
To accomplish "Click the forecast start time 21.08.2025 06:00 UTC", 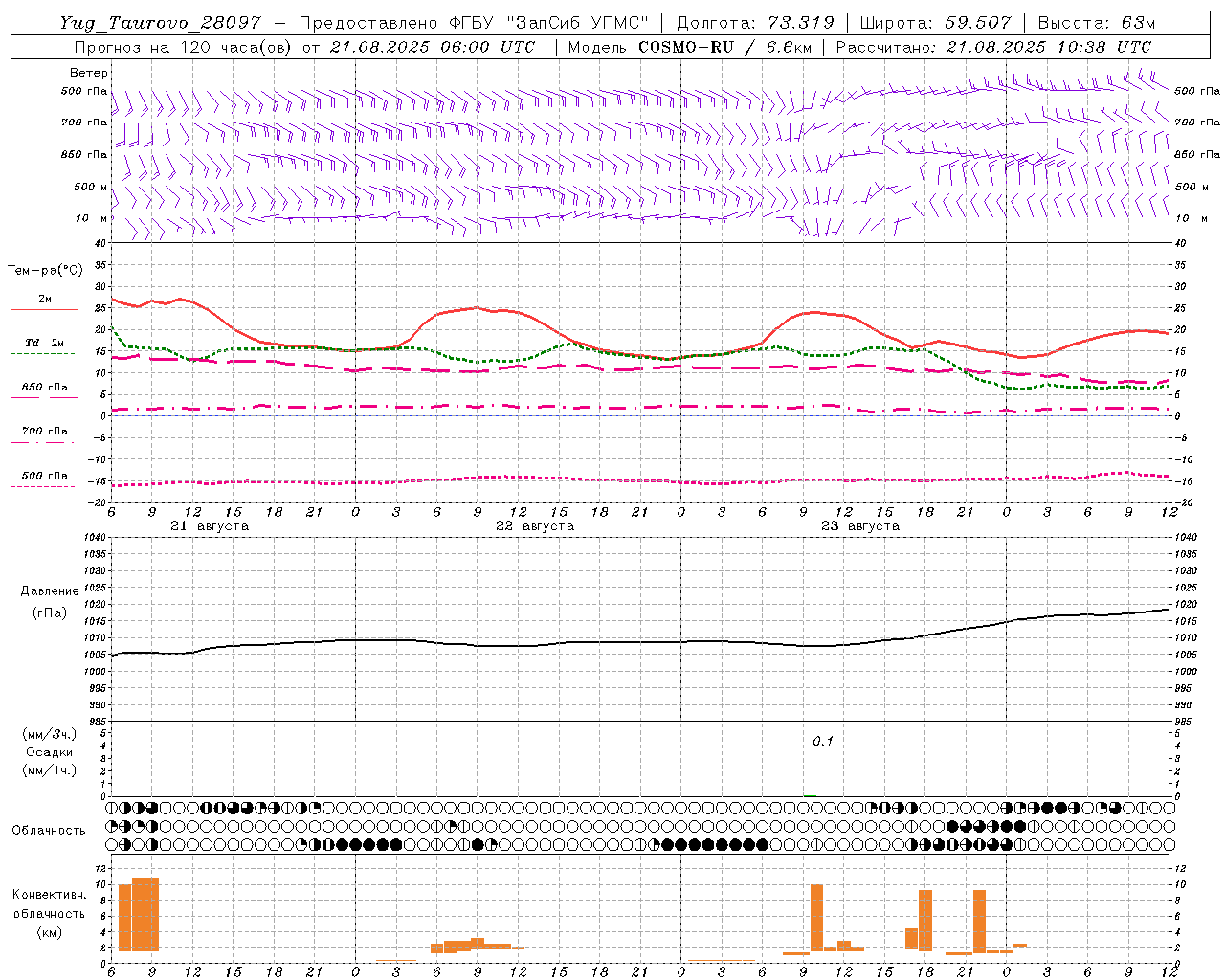I will (x=433, y=47).
